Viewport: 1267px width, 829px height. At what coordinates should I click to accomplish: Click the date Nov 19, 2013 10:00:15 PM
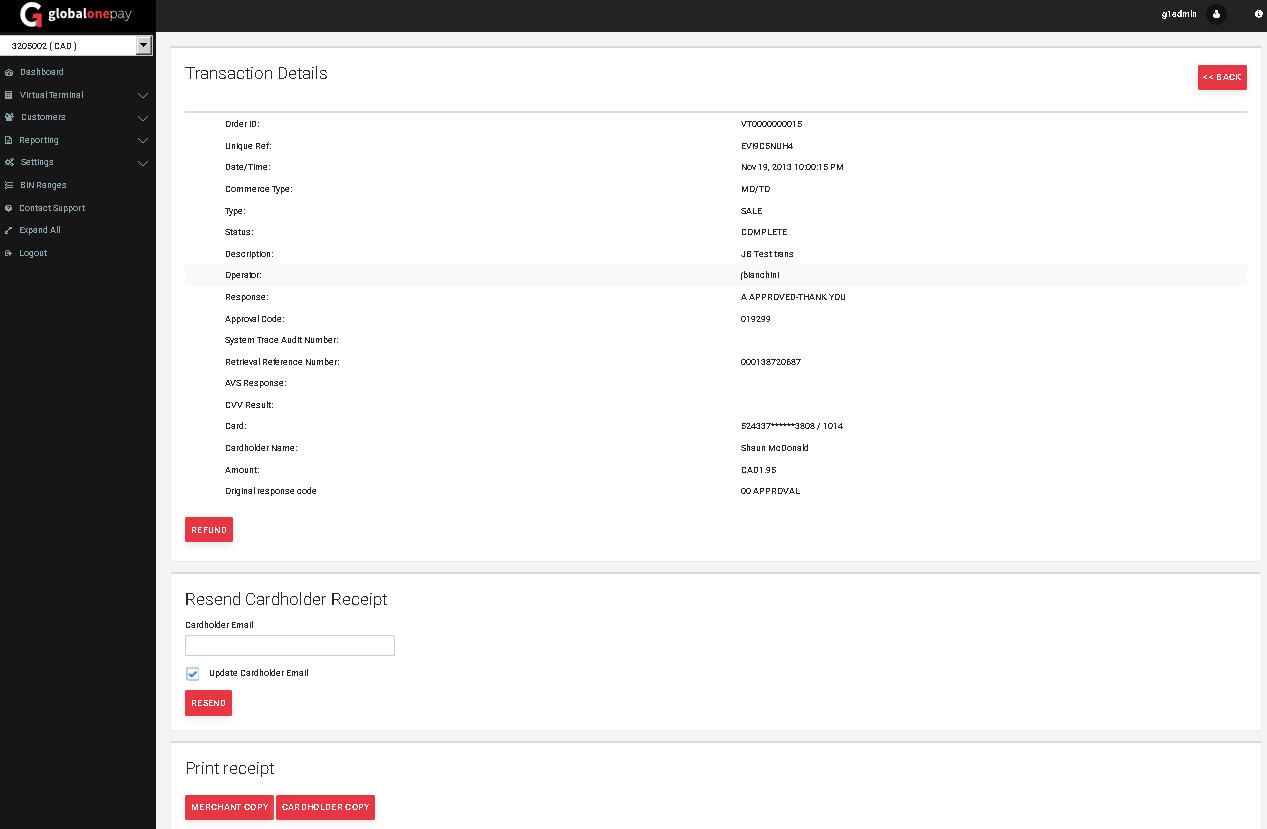click(792, 167)
